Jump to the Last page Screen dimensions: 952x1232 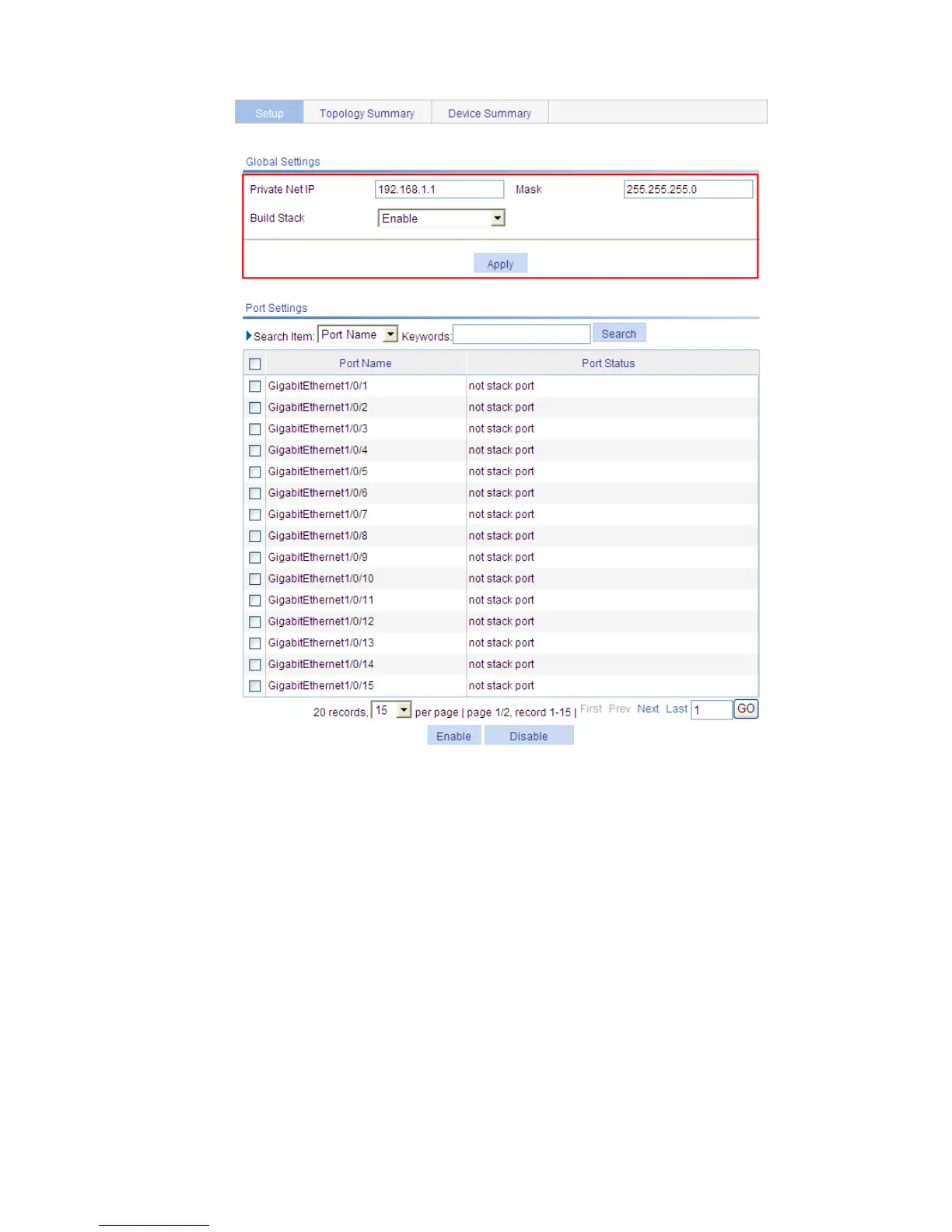click(677, 709)
